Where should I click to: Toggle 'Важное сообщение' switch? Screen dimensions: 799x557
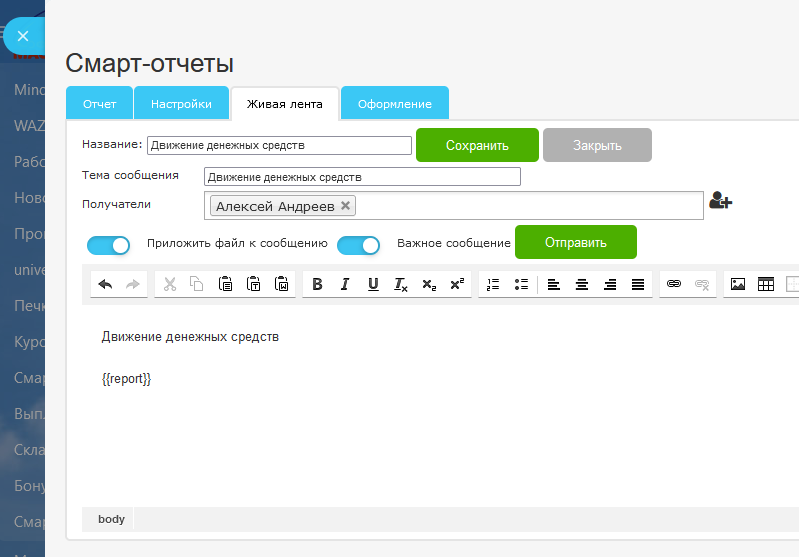click(358, 245)
